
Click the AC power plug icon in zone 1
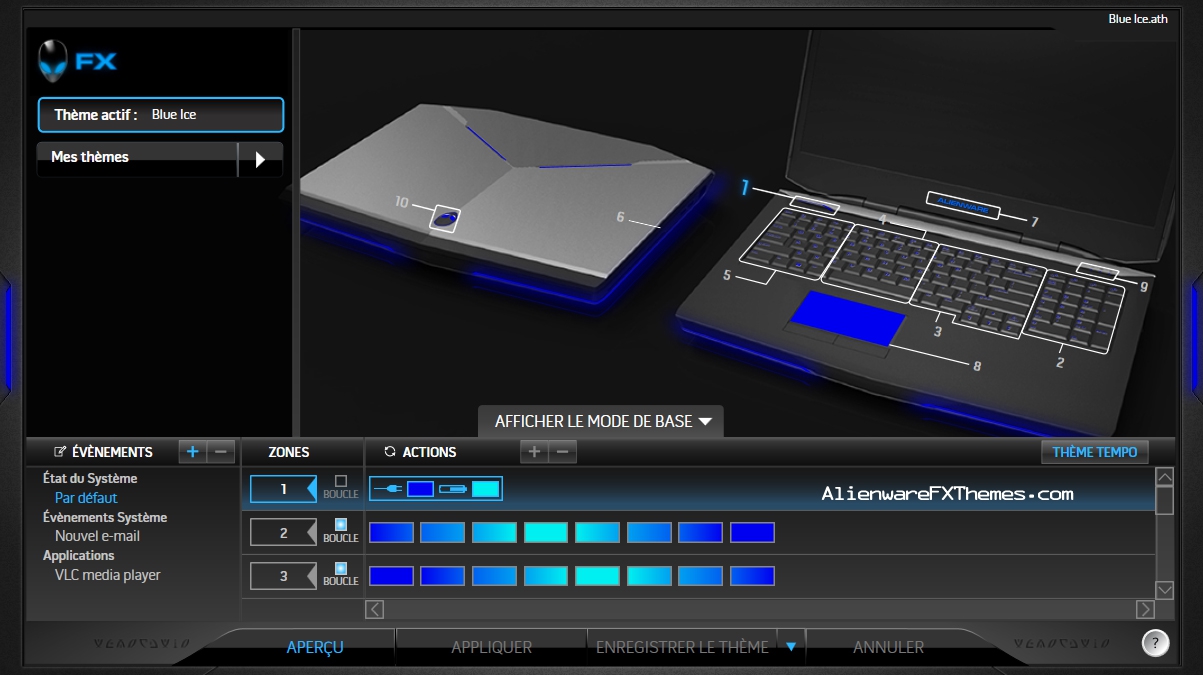point(388,489)
